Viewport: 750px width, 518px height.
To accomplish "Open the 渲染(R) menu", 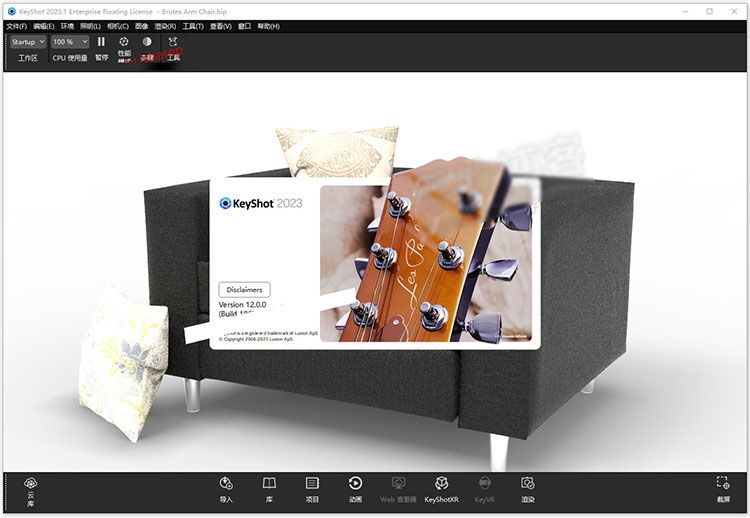I will (165, 26).
